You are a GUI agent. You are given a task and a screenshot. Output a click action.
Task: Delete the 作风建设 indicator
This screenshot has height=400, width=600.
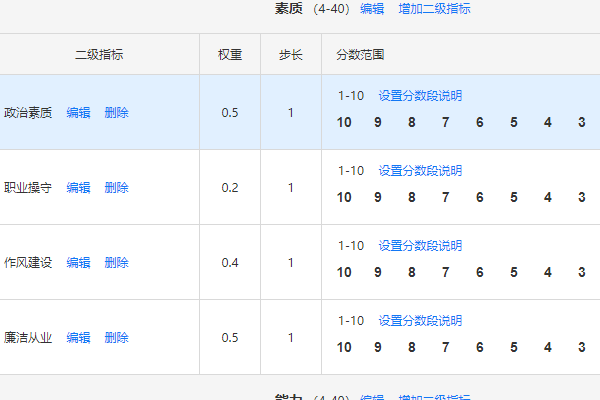(x=117, y=263)
